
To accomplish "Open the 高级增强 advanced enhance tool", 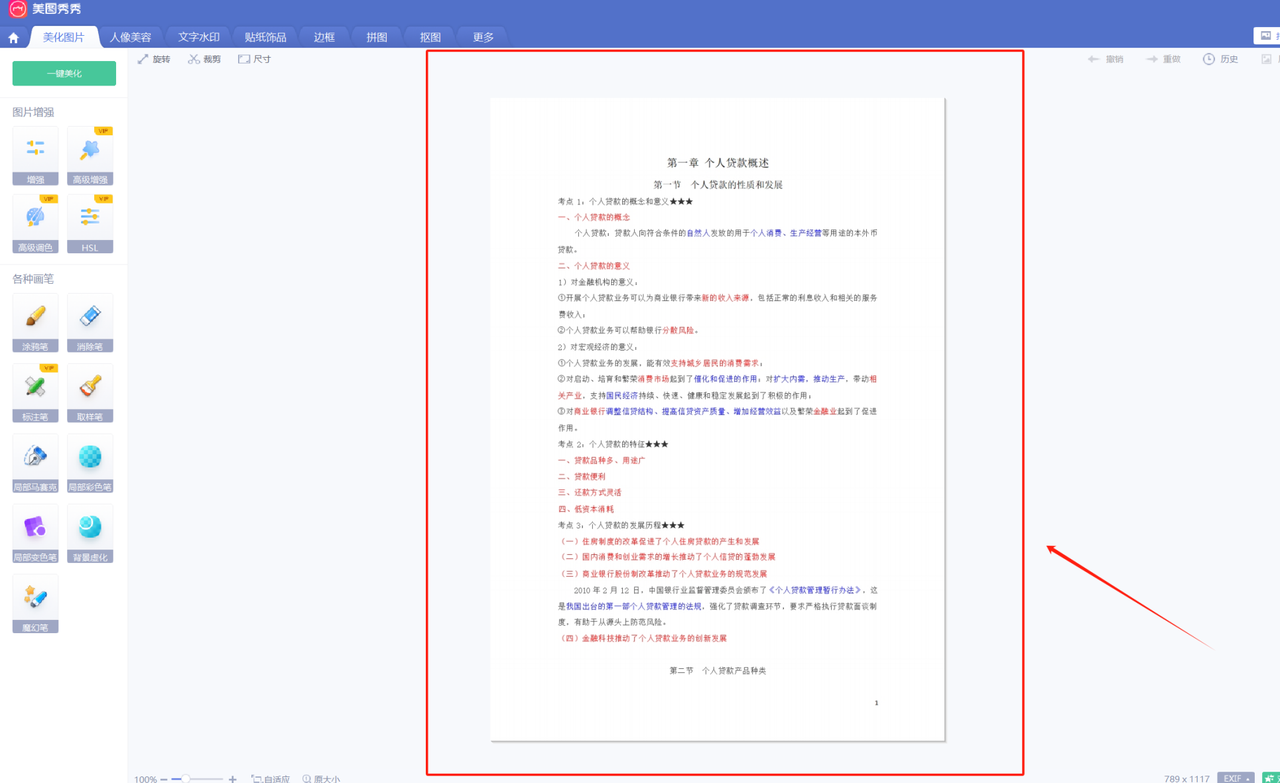I will click(x=90, y=155).
